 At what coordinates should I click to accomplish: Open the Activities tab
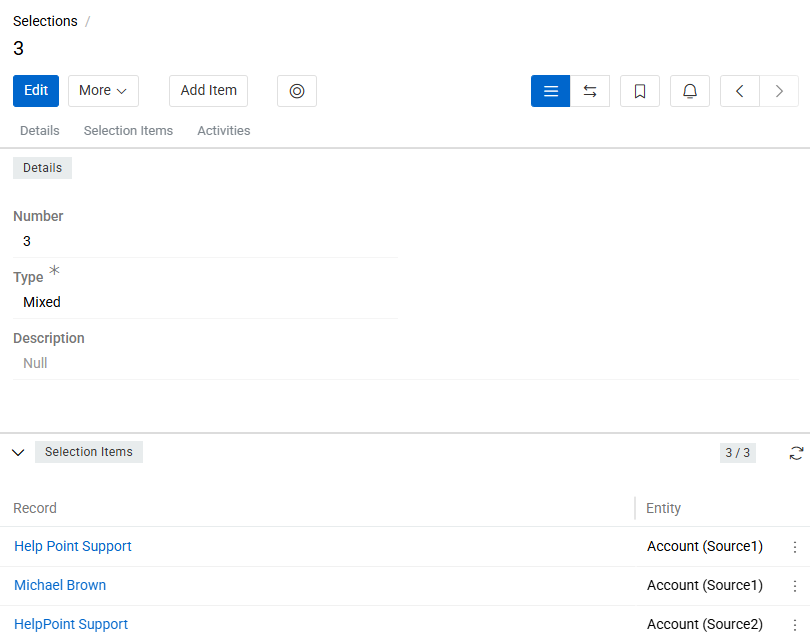click(x=223, y=131)
